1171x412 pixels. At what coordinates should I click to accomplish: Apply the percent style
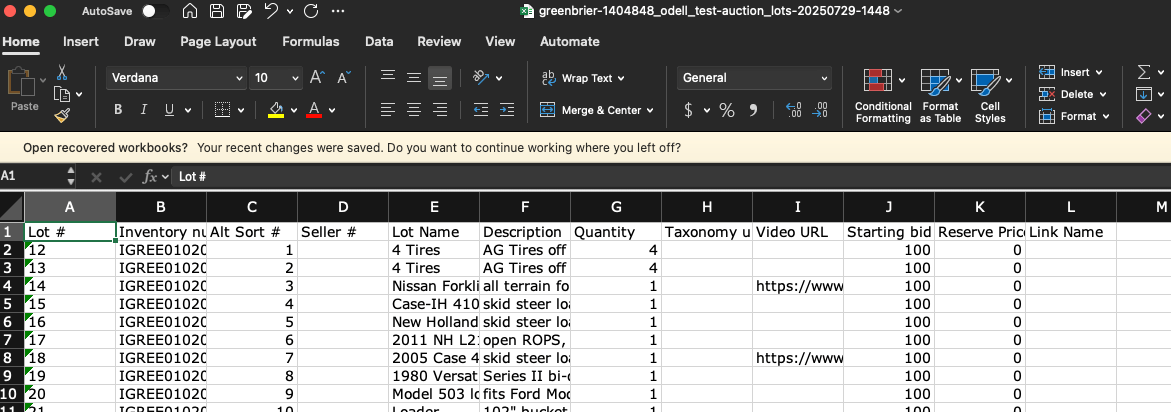pyautogui.click(x=727, y=110)
